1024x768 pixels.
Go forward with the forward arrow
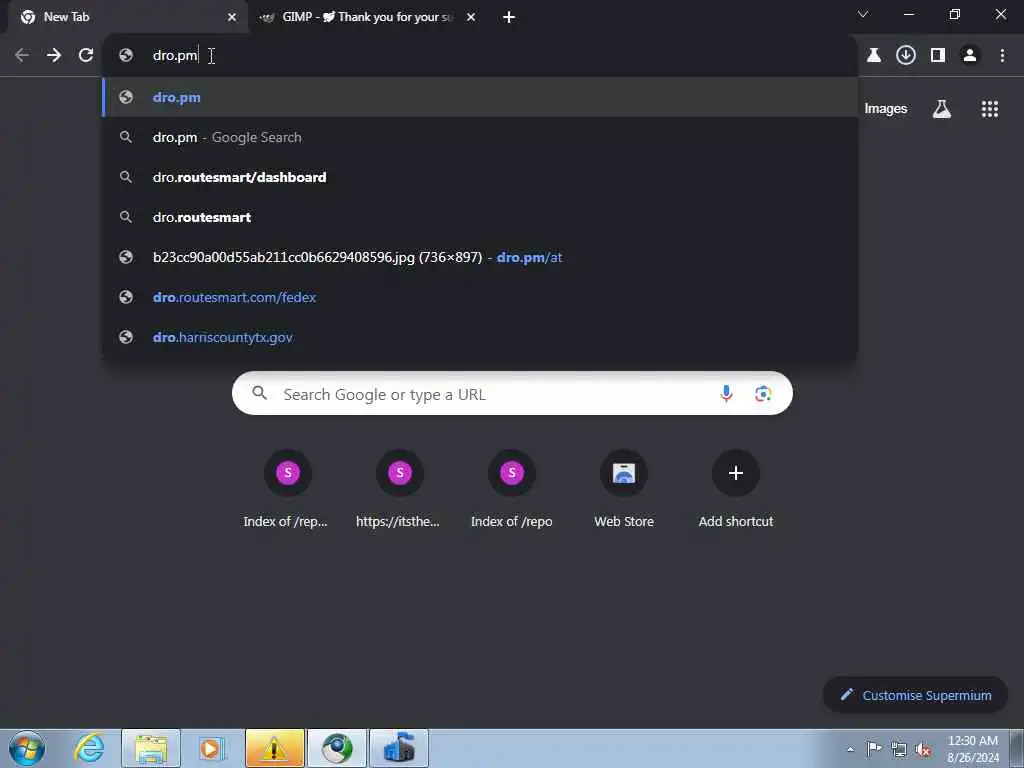(x=54, y=56)
